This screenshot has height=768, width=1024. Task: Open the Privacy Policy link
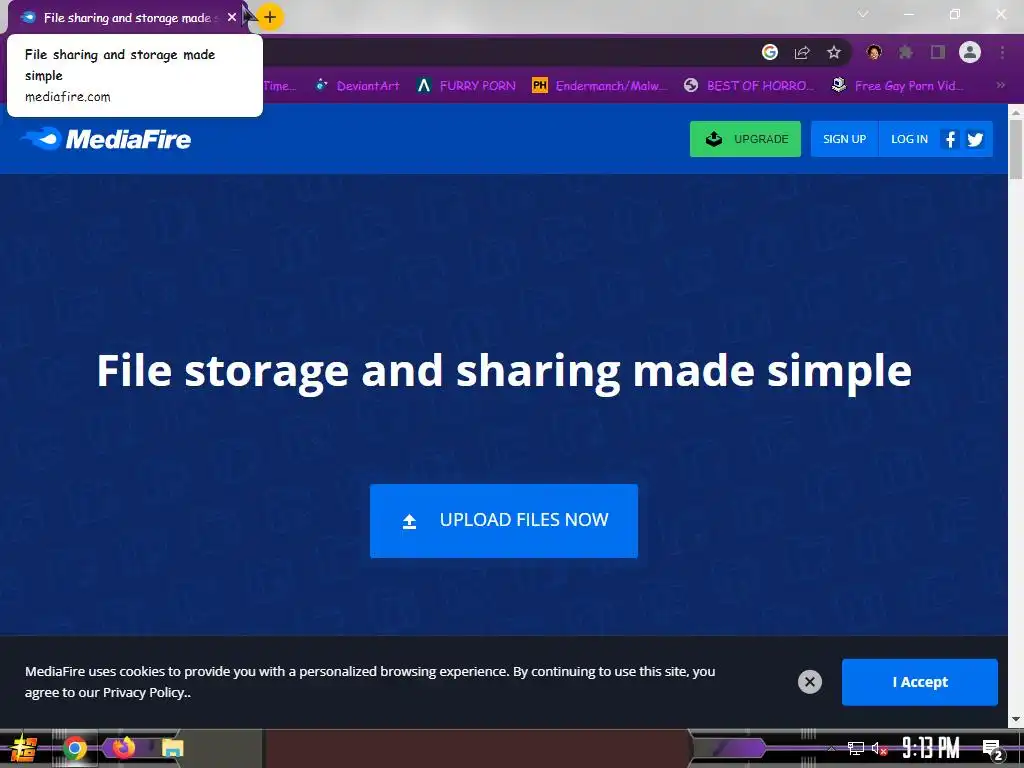click(x=144, y=692)
